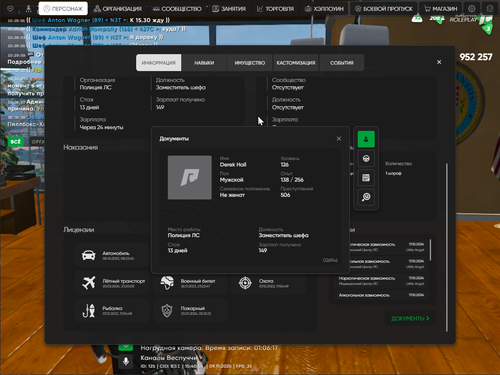Select the magnifier search icon in side strip
The width and height of the screenshot is (500, 375).
tap(366, 197)
